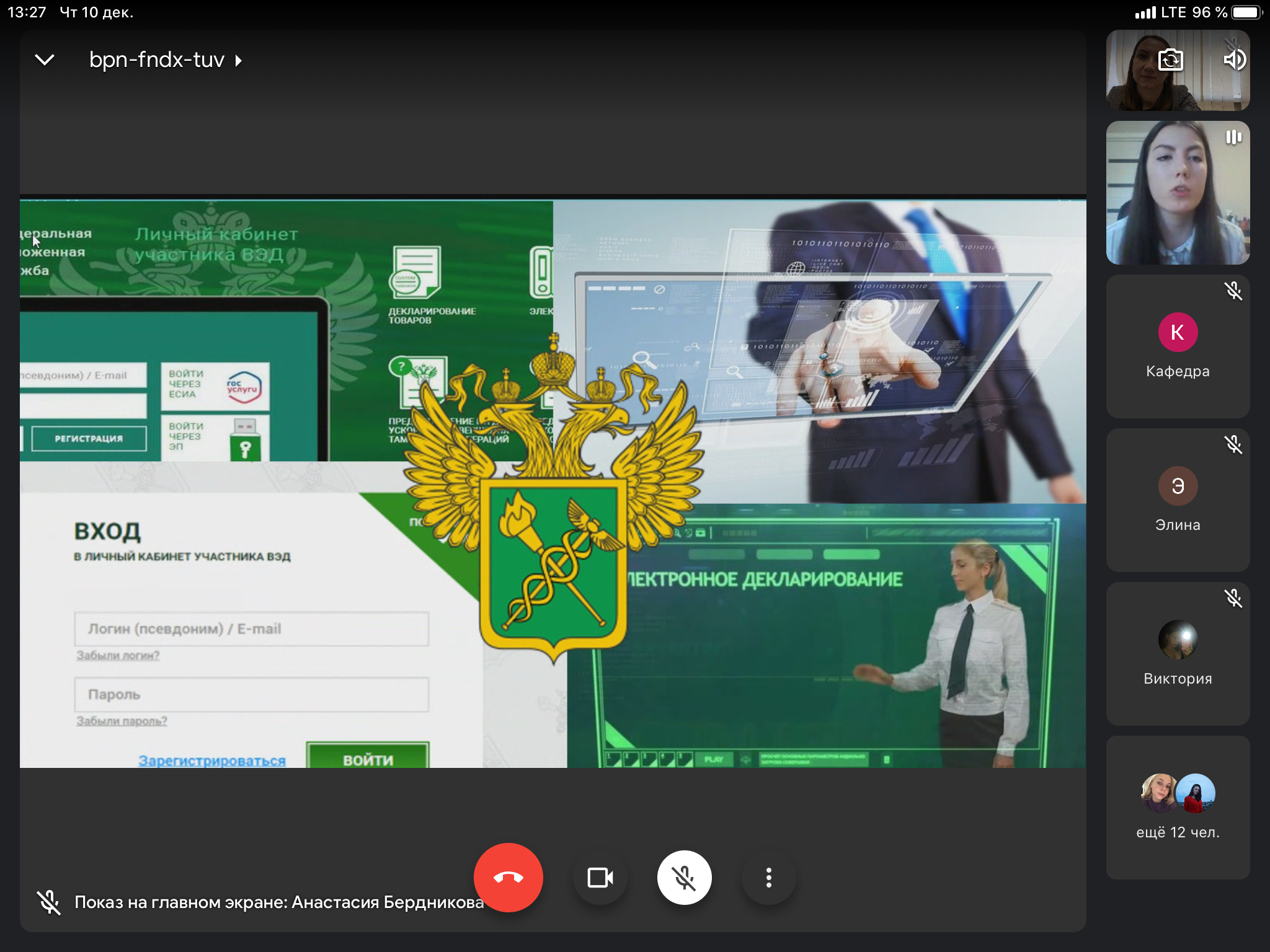Tap the muted microphone icon on Элина's tile

(1233, 444)
